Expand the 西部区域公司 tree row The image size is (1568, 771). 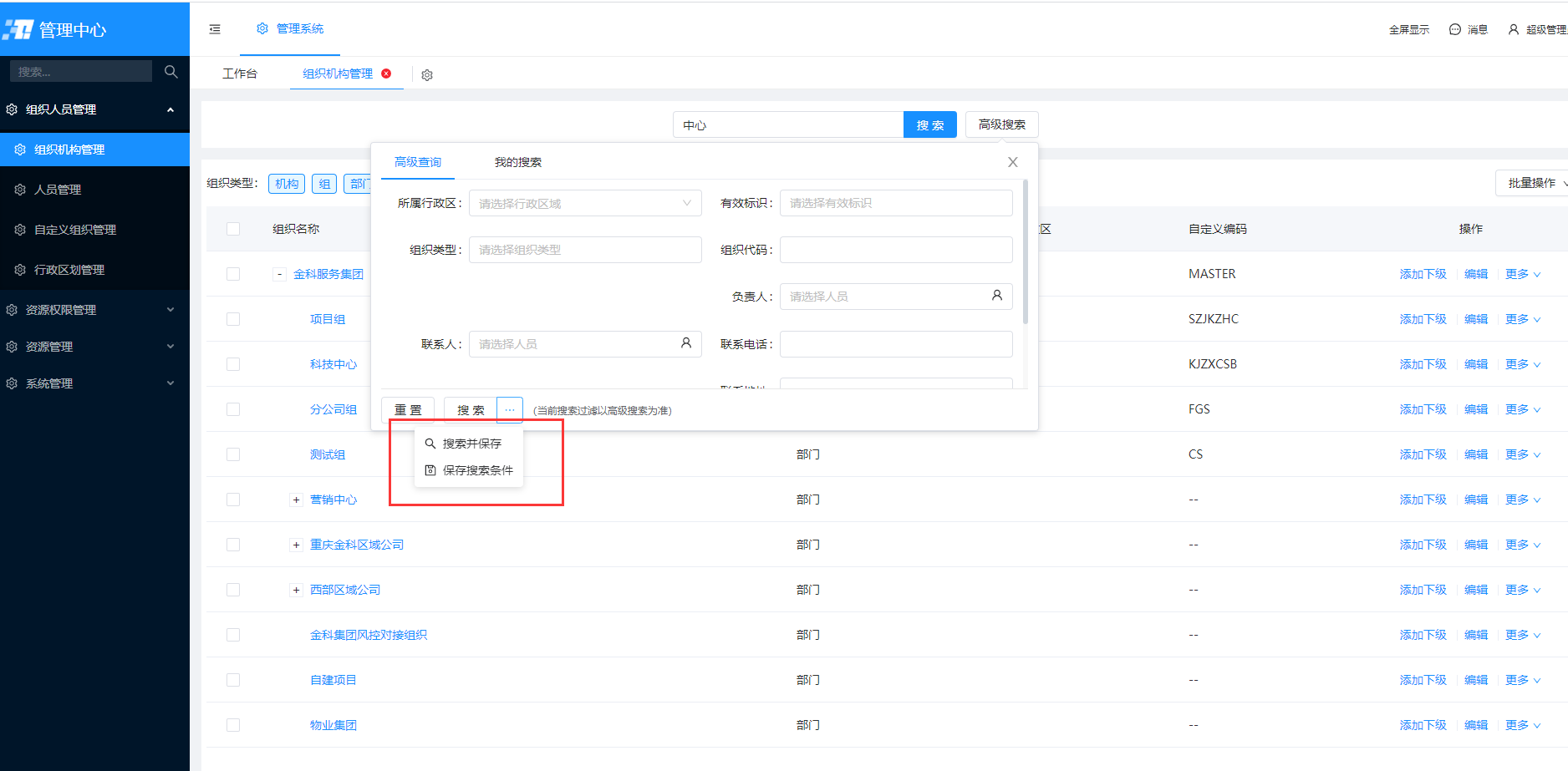coord(296,590)
